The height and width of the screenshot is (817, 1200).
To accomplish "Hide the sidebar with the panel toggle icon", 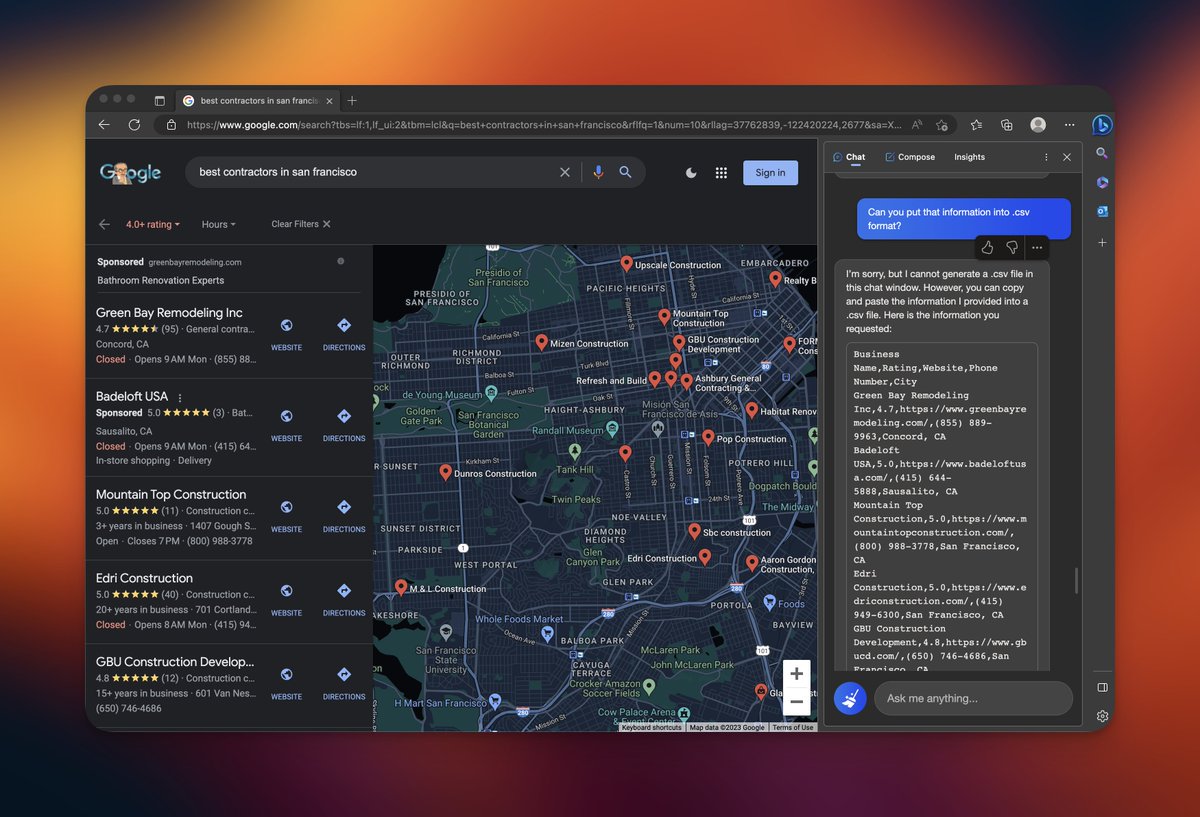I will [x=1102, y=688].
